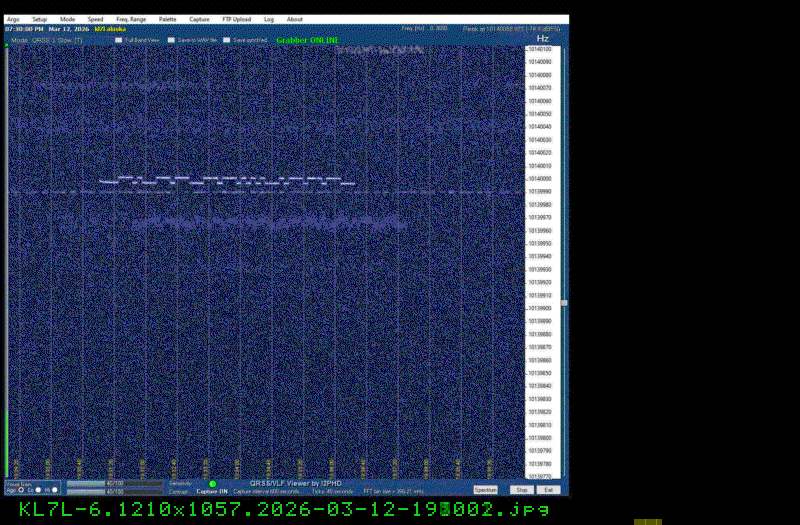Open the Speed menu
Screen dimensions: 800x525
click(95, 19)
